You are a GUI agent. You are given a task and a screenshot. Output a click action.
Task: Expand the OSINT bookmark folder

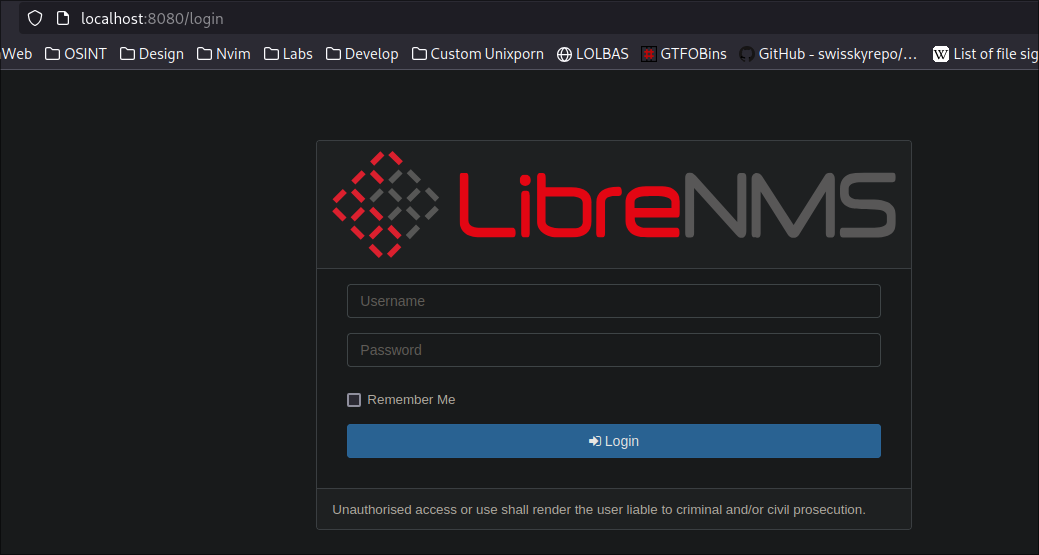(x=76, y=54)
